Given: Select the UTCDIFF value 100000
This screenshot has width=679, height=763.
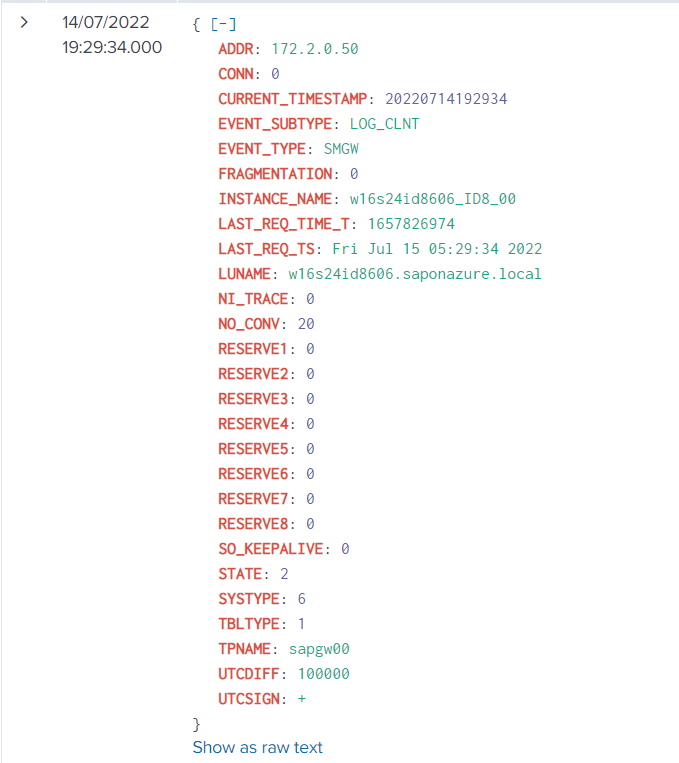Looking at the screenshot, I should pyautogui.click(x=323, y=673).
